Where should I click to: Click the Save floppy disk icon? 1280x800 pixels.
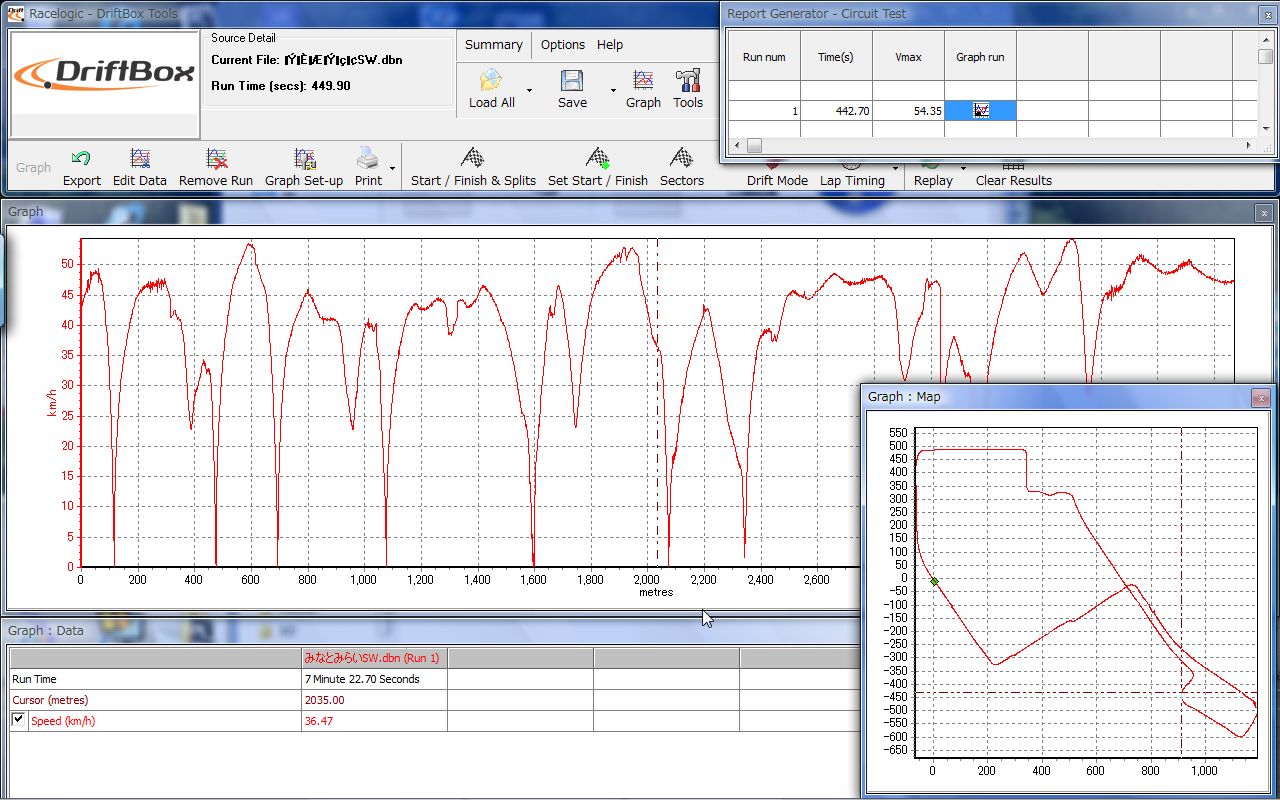coord(572,81)
